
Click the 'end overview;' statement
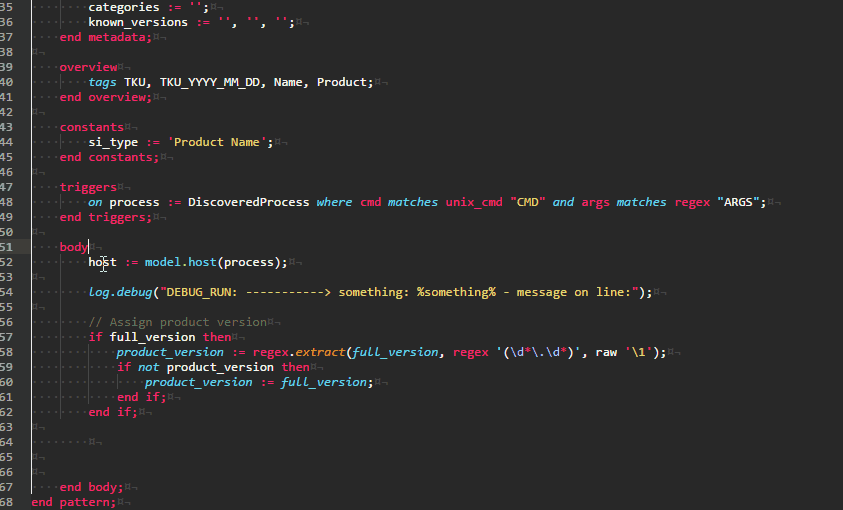click(x=106, y=97)
